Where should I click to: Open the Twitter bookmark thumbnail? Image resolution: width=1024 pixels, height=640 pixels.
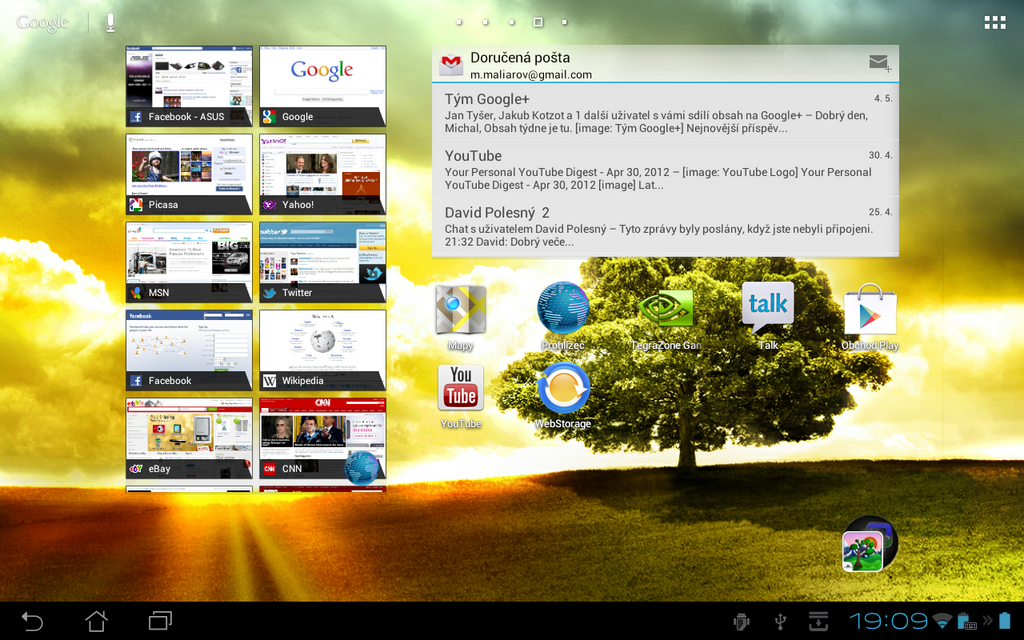[x=322, y=262]
